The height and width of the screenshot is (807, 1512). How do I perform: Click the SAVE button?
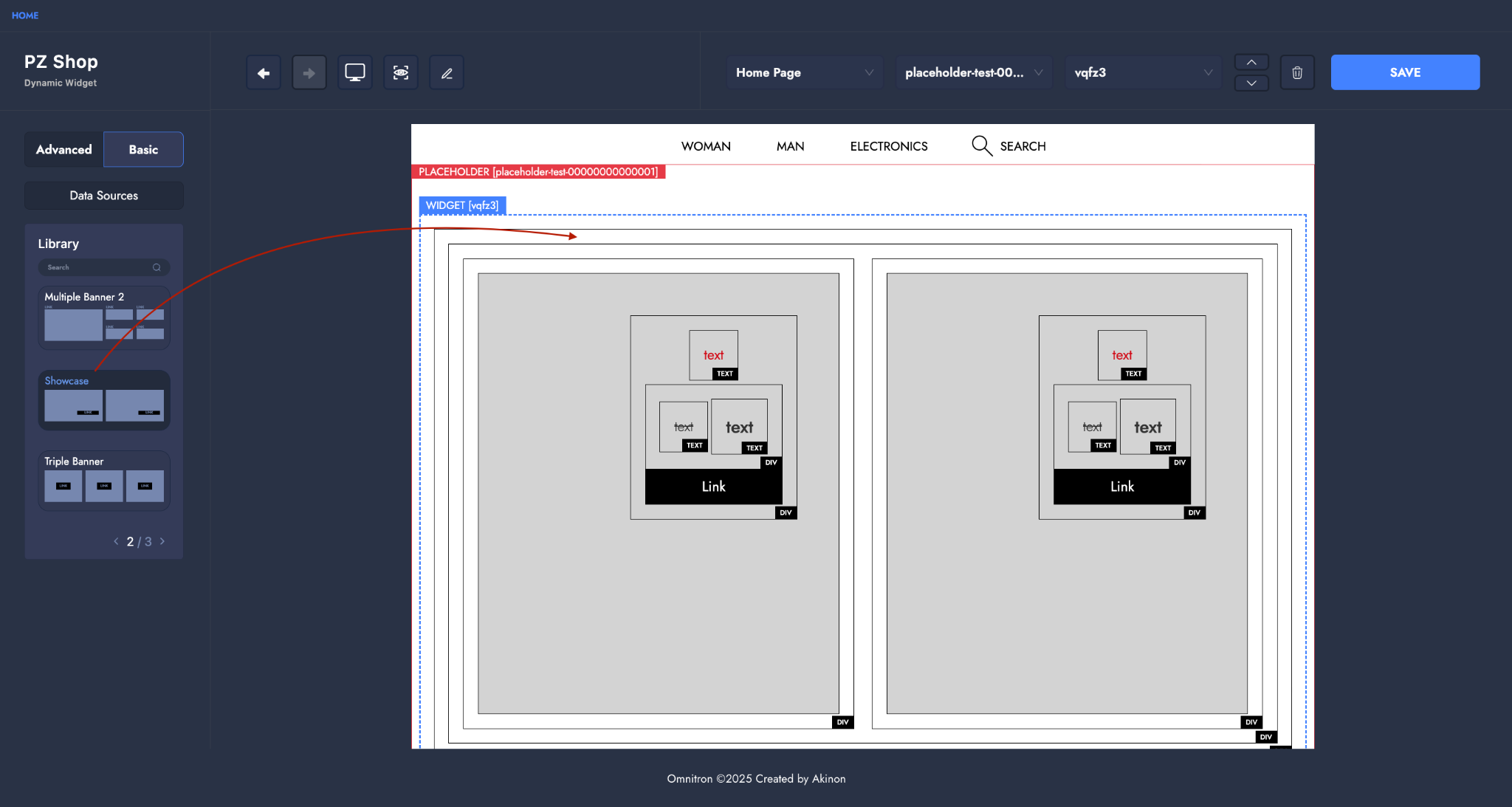click(1405, 73)
